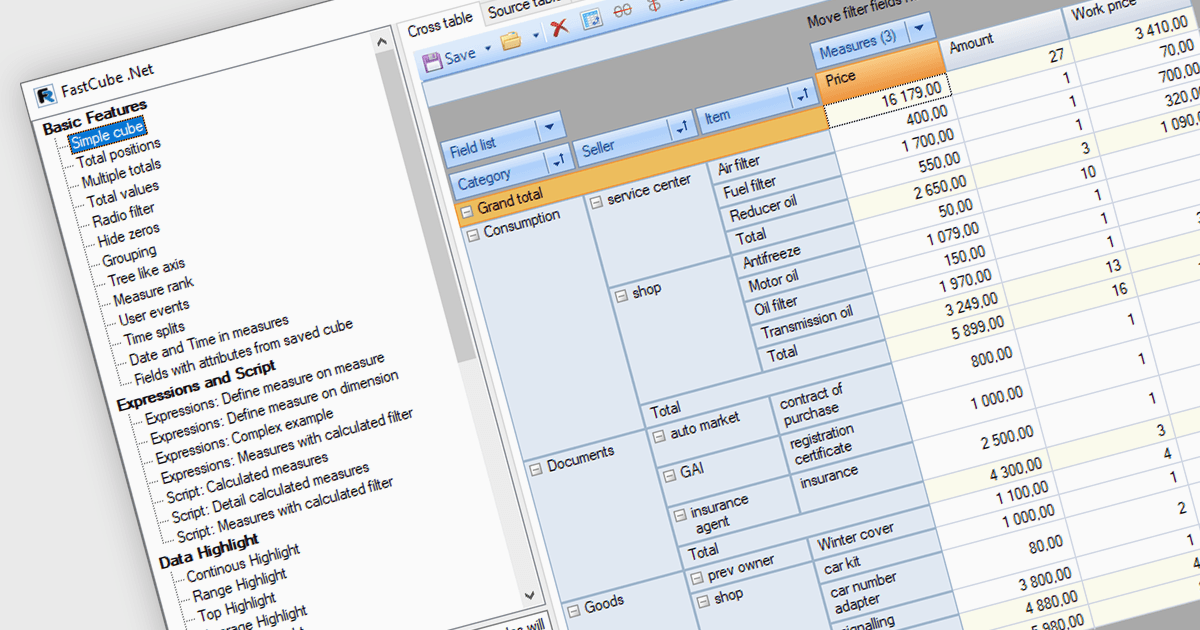Click the red X clear icon

pos(560,27)
